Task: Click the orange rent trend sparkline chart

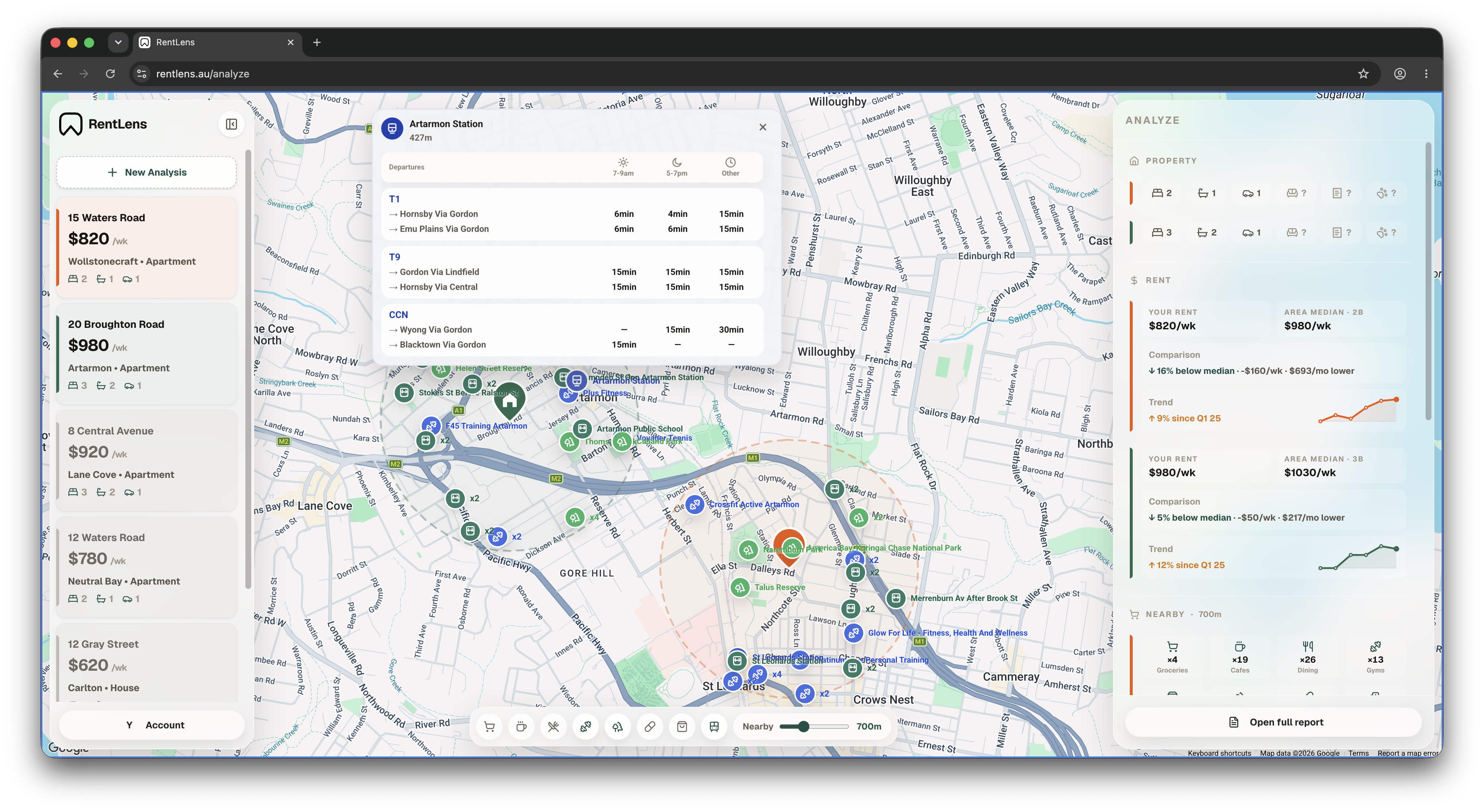Action: (1358, 410)
